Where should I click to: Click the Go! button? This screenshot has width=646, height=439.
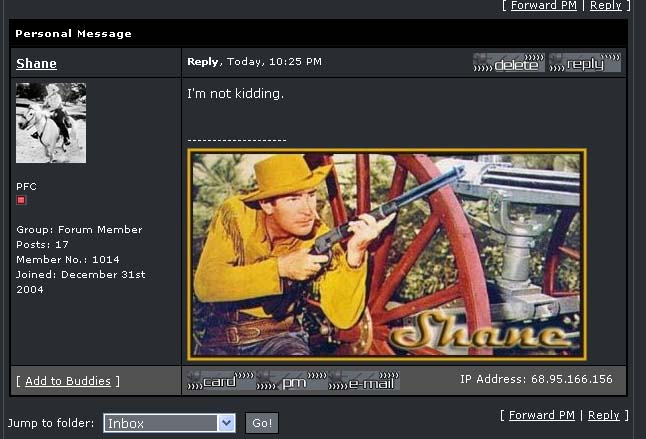tap(262, 423)
